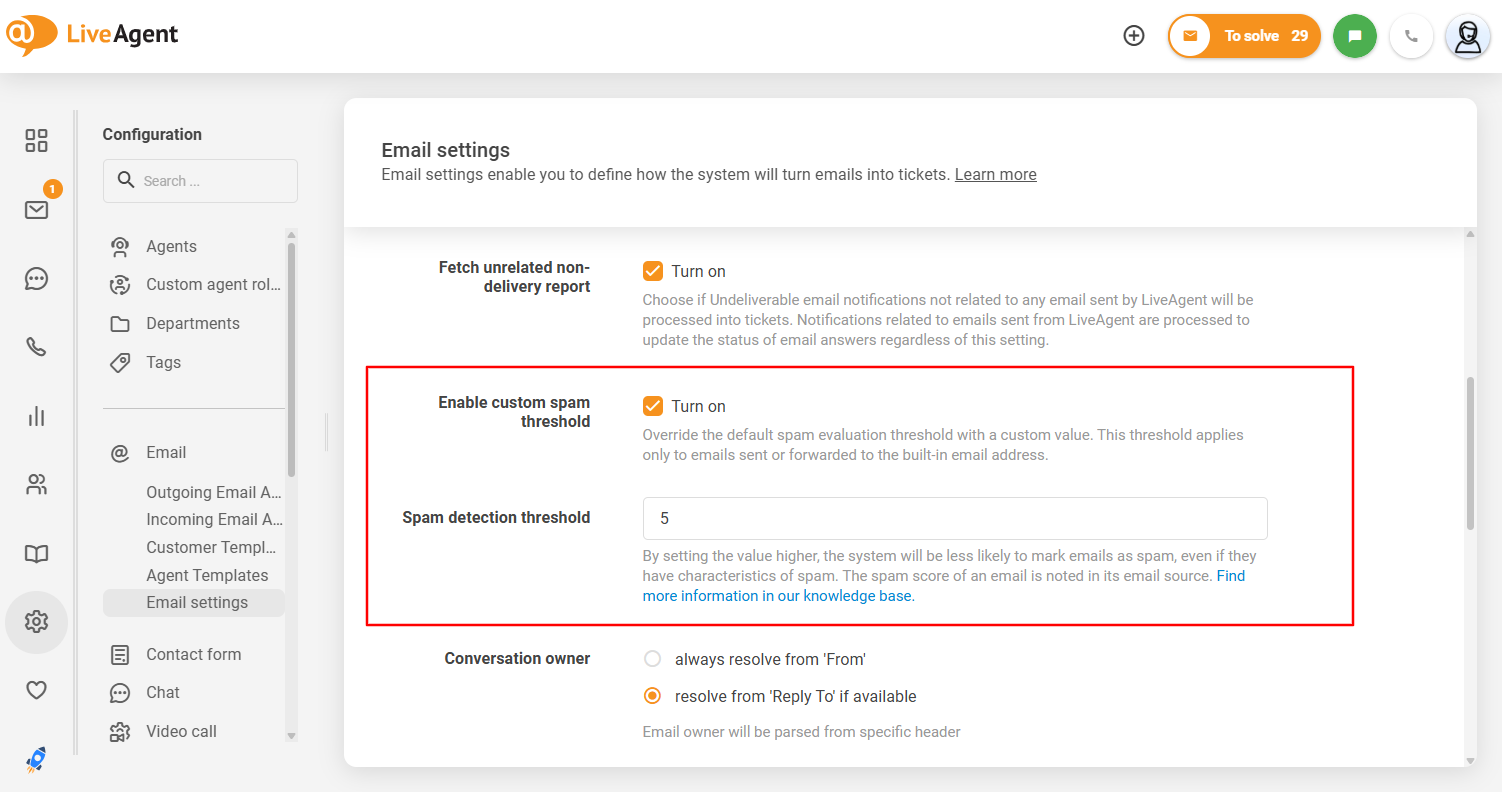Viewport: 1502px width, 792px height.
Task: View Reports via the bar chart icon
Action: (36, 416)
